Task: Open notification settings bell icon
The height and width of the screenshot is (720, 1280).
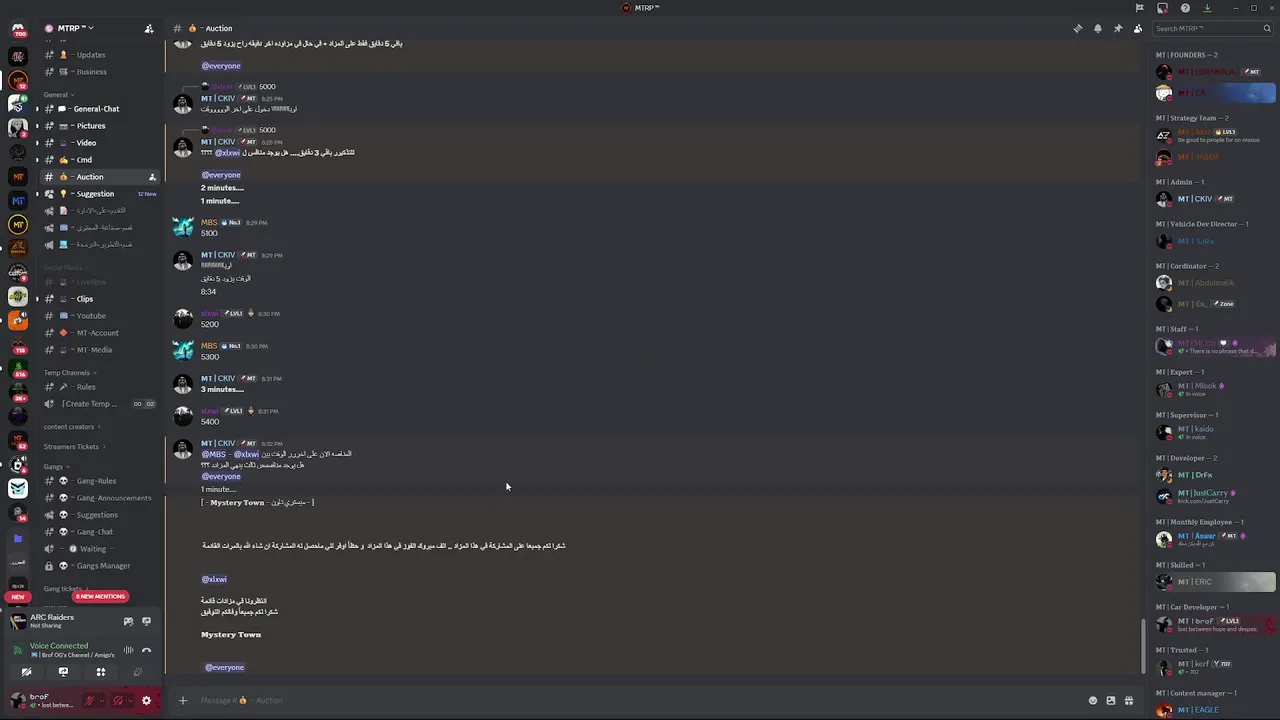Action: pos(1097,29)
